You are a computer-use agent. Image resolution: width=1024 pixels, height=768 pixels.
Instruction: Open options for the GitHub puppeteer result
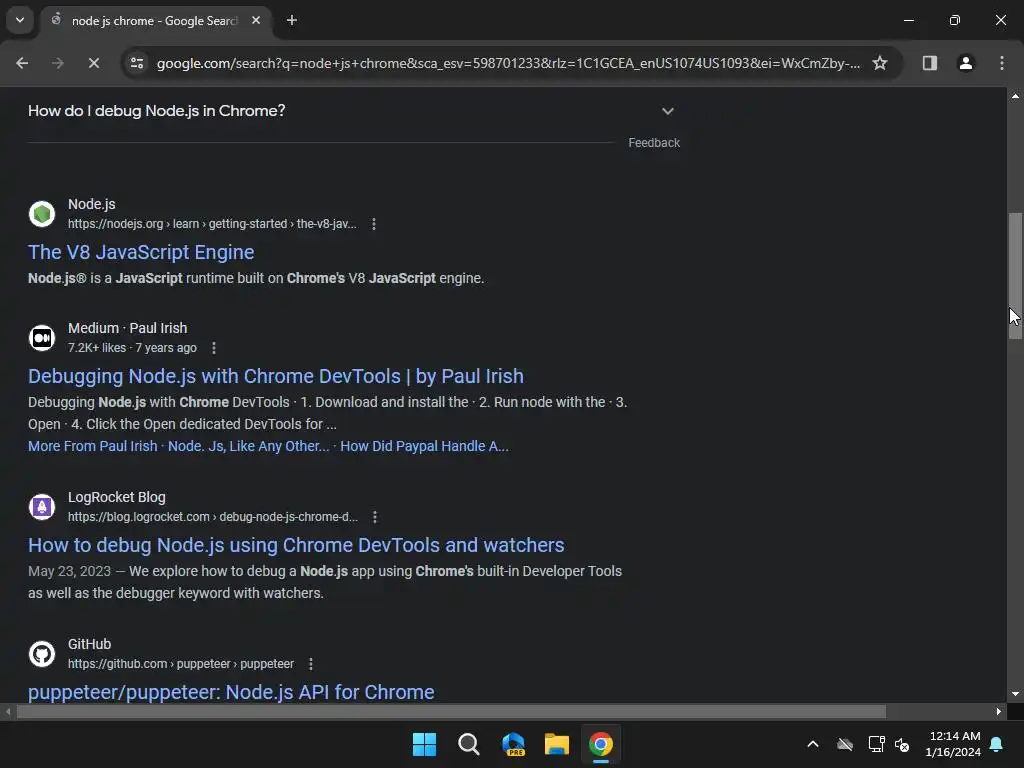point(311,664)
